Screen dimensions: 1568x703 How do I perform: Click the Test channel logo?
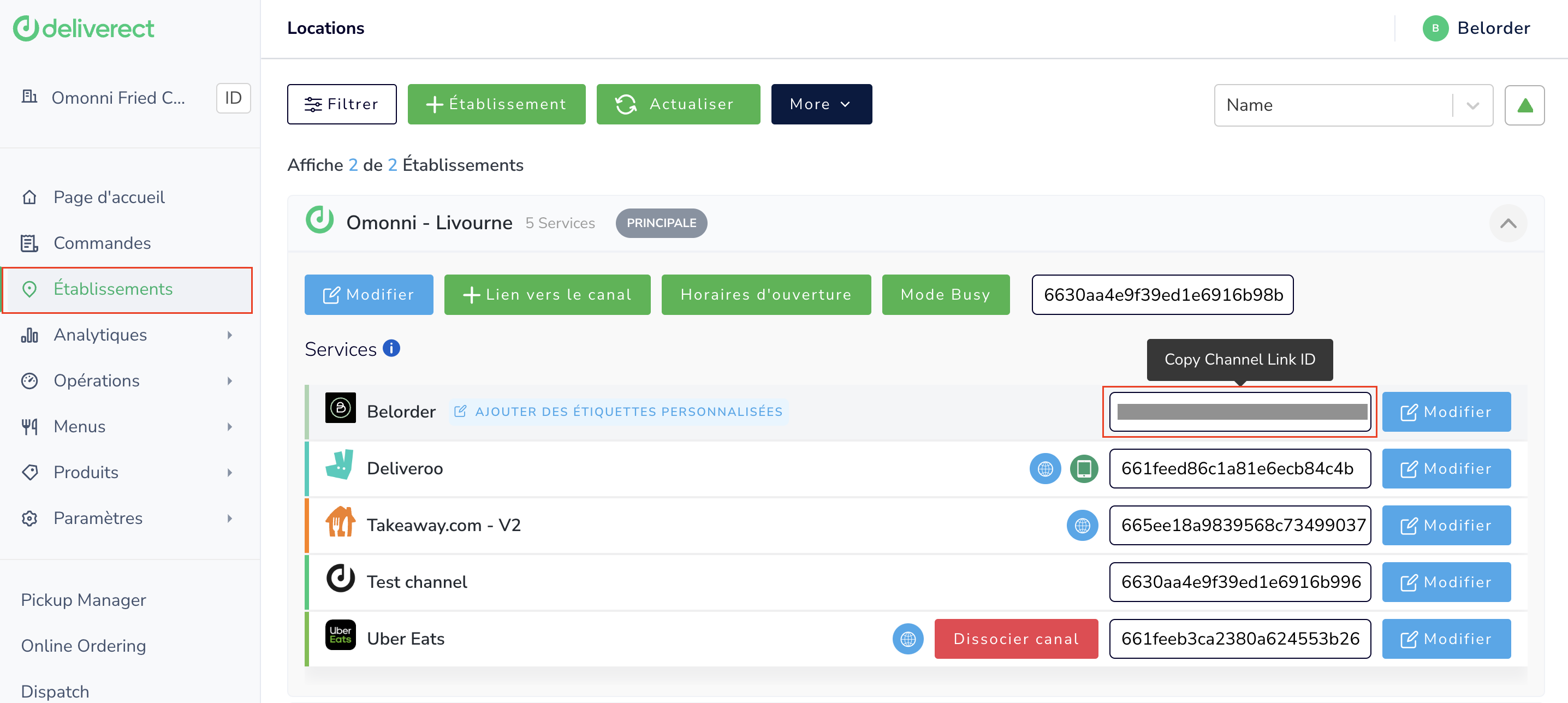coord(340,578)
